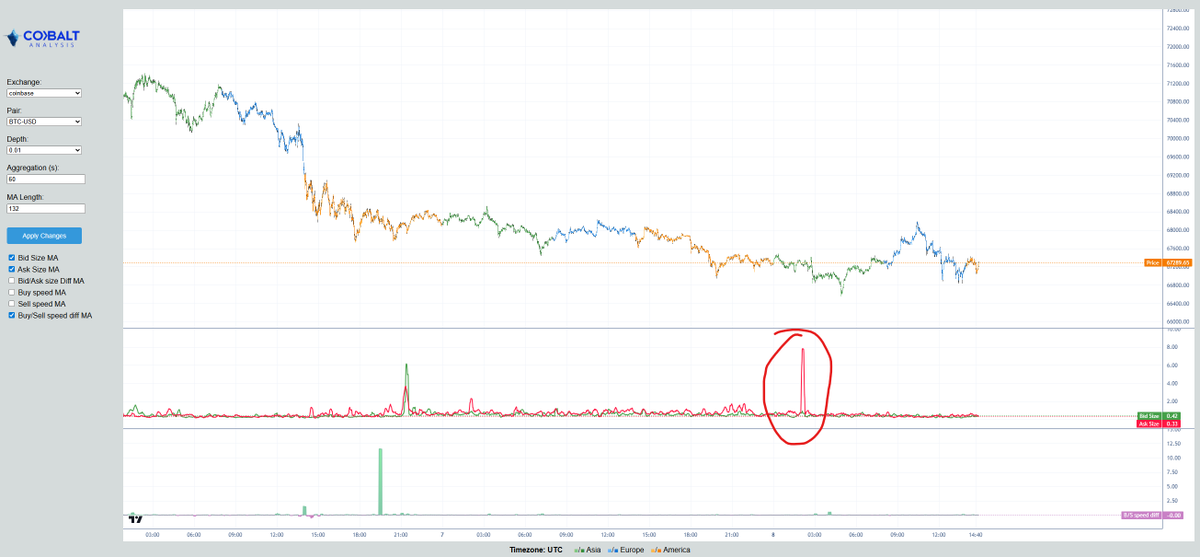Open the Exchange dropdown showing coinbase
The height and width of the screenshot is (557, 1200).
(x=44, y=93)
